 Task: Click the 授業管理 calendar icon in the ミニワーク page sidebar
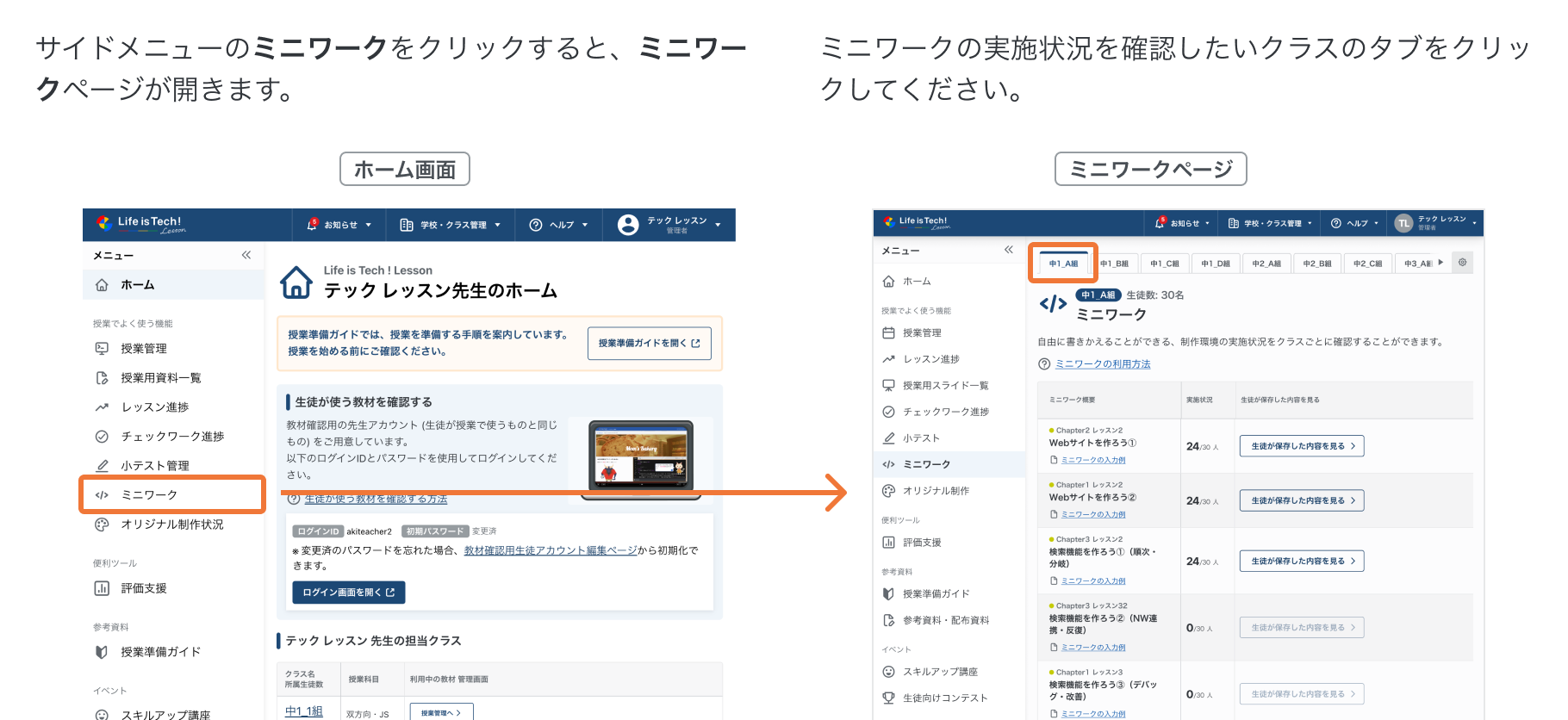[x=889, y=333]
